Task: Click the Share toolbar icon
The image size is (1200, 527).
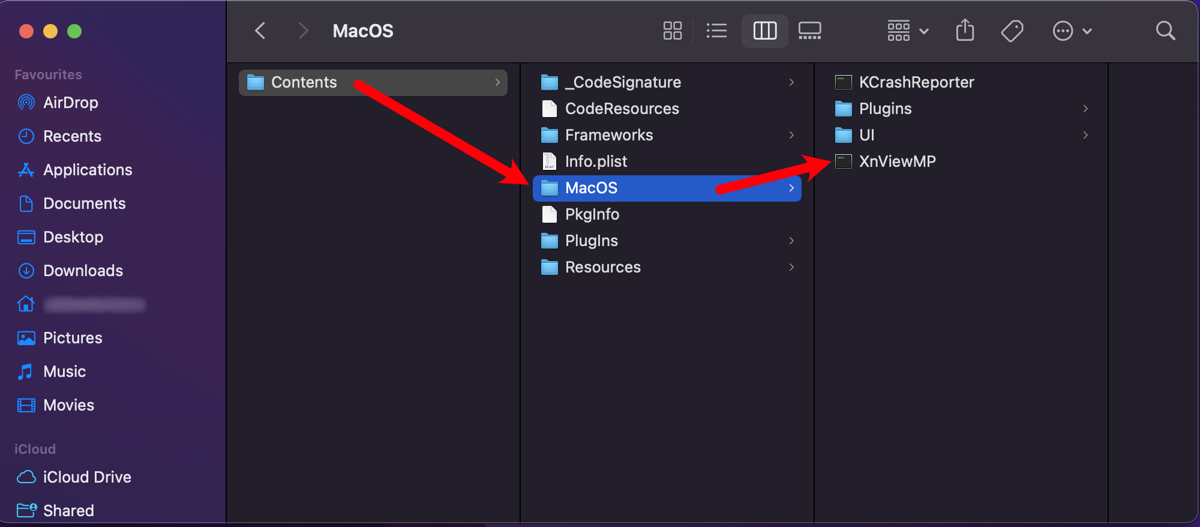Action: pos(965,31)
